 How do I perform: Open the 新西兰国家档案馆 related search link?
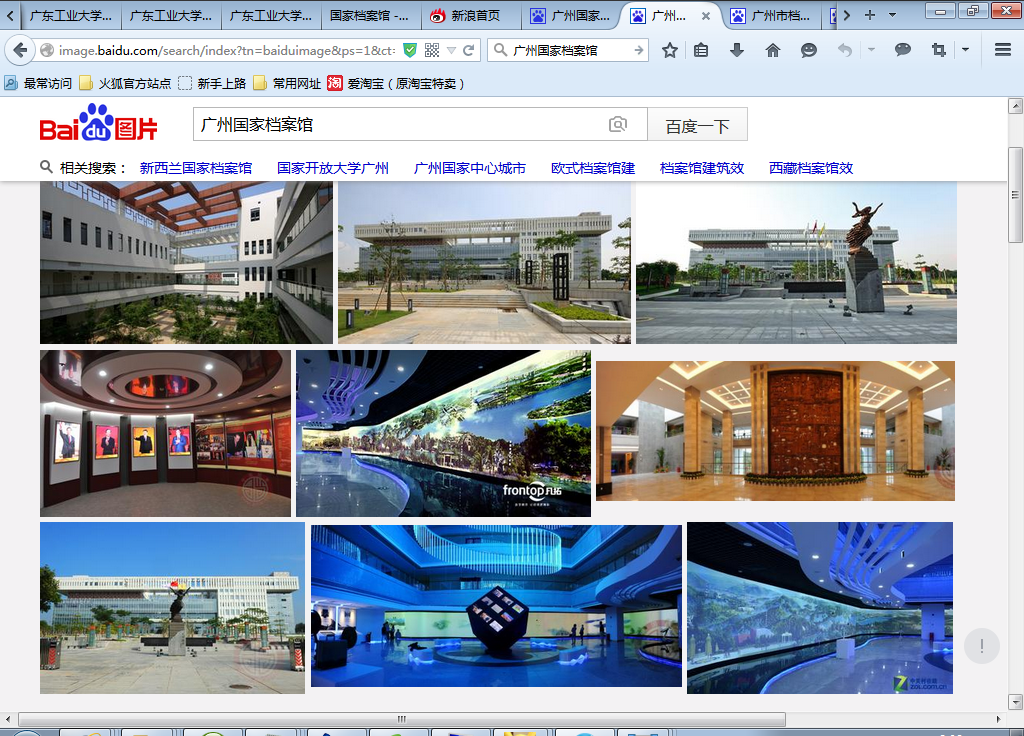click(195, 168)
